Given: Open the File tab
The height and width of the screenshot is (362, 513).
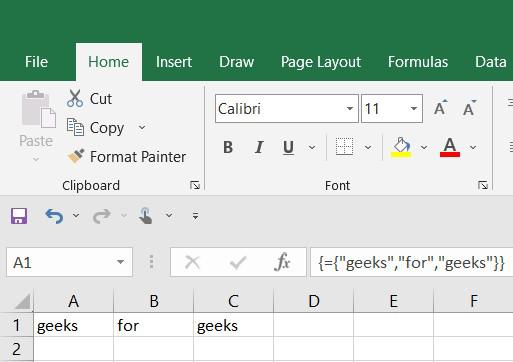Looking at the screenshot, I should [36, 62].
